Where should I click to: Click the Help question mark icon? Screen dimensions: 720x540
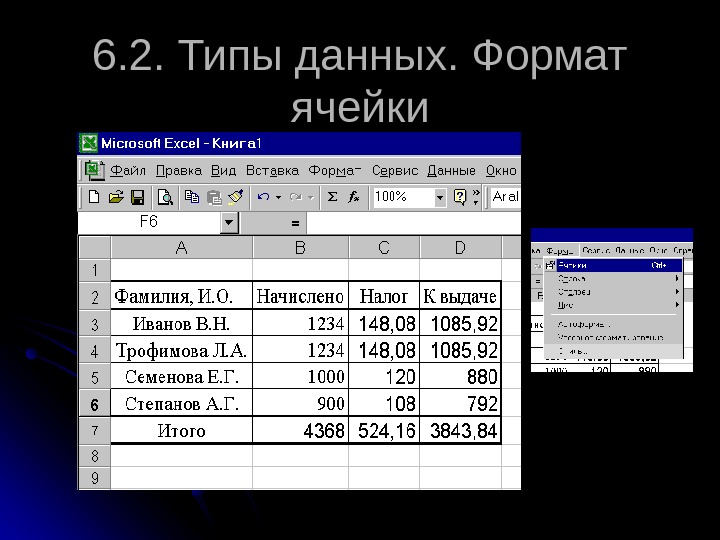460,197
